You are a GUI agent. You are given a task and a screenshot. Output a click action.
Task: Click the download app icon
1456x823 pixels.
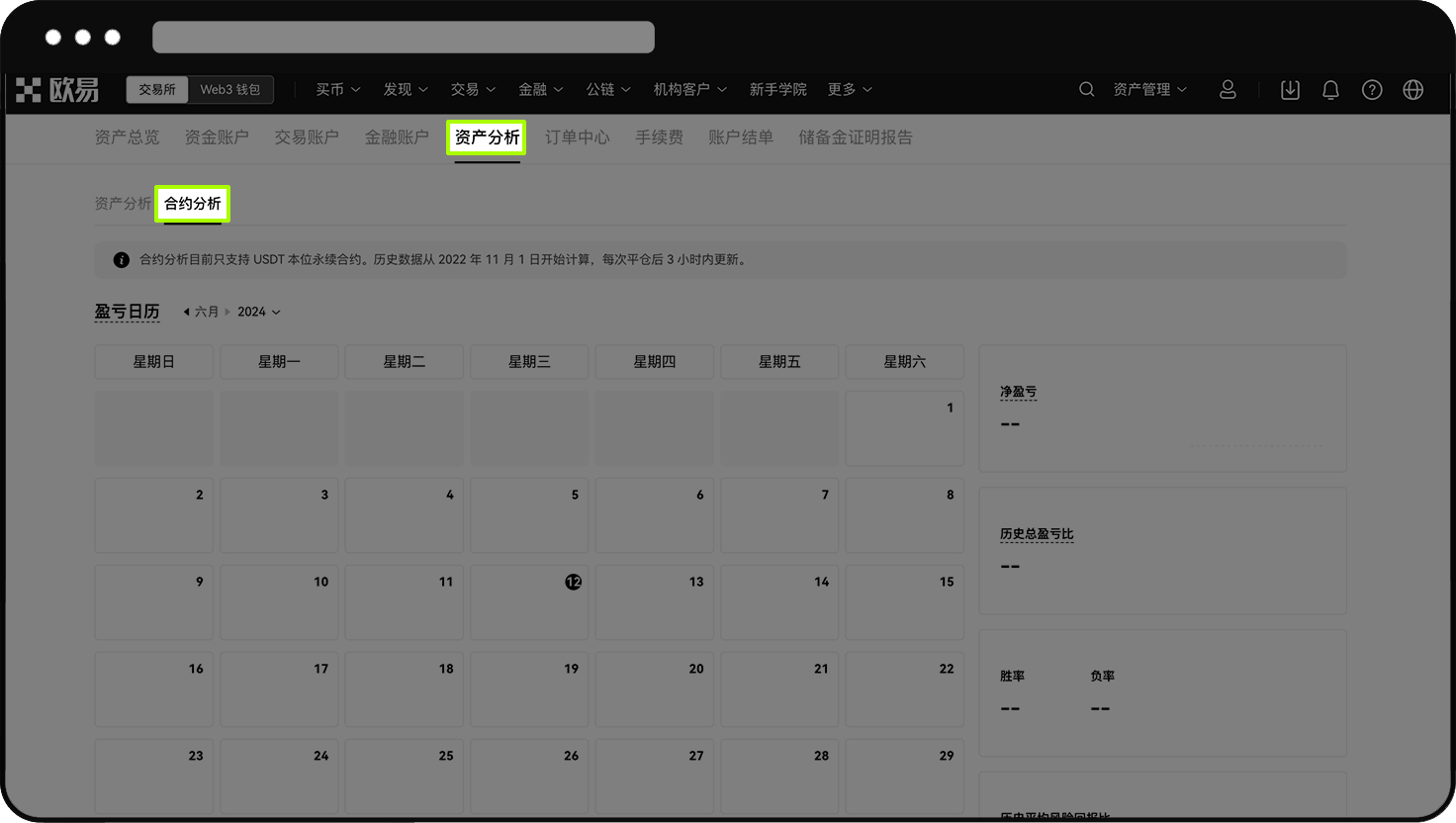pyautogui.click(x=1290, y=89)
